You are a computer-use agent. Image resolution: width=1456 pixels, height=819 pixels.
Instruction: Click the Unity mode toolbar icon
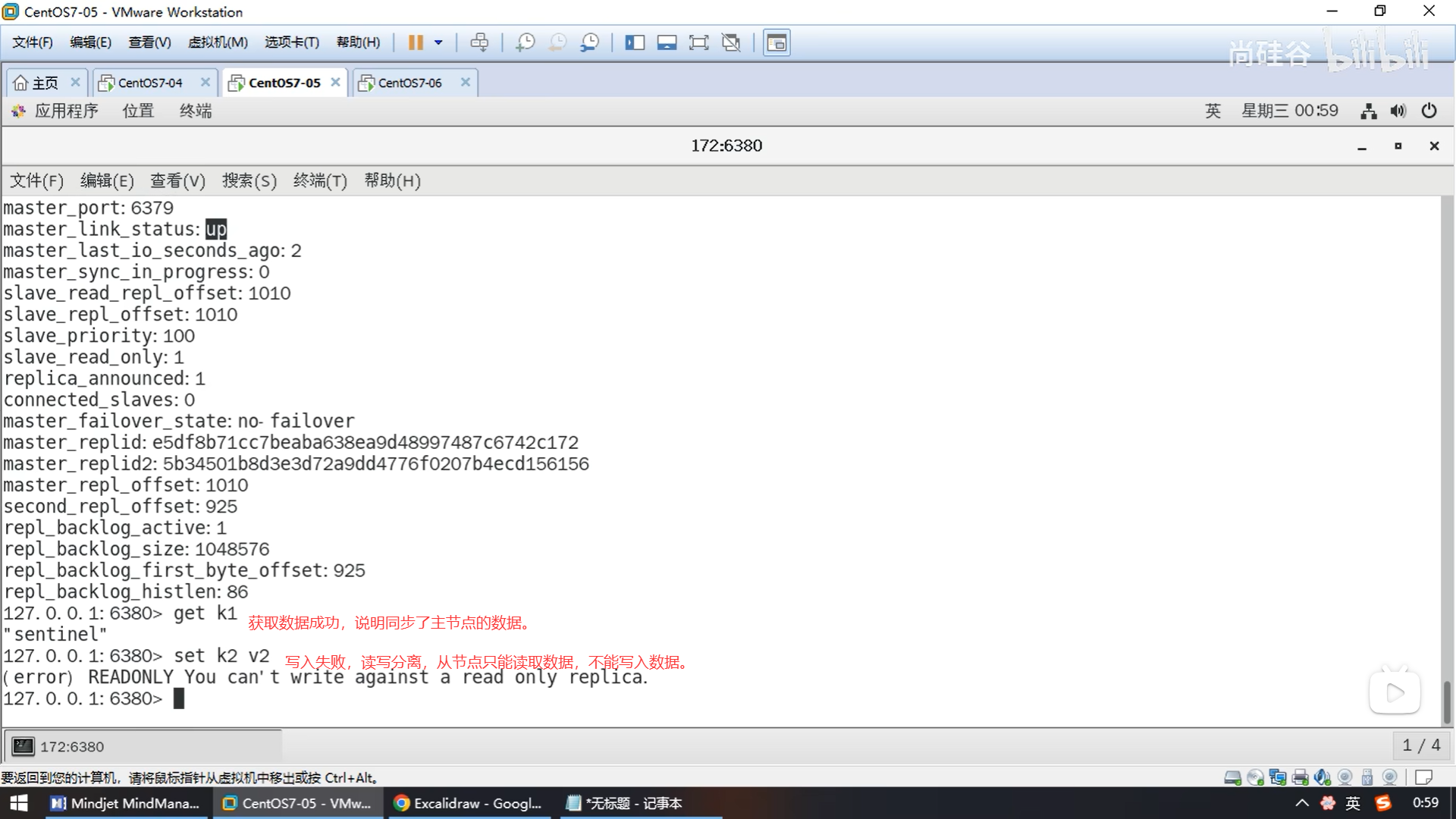click(731, 42)
